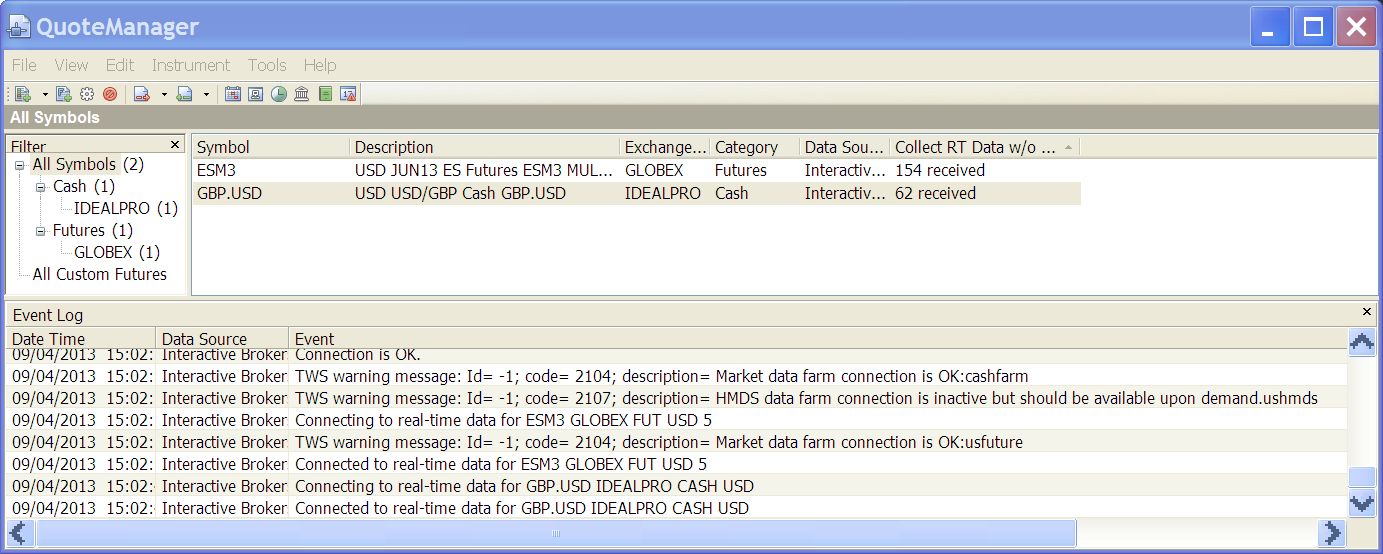The width and height of the screenshot is (1383, 554).
Task: Click the vertical scrollbar thumb in Event Log
Action: [1361, 476]
